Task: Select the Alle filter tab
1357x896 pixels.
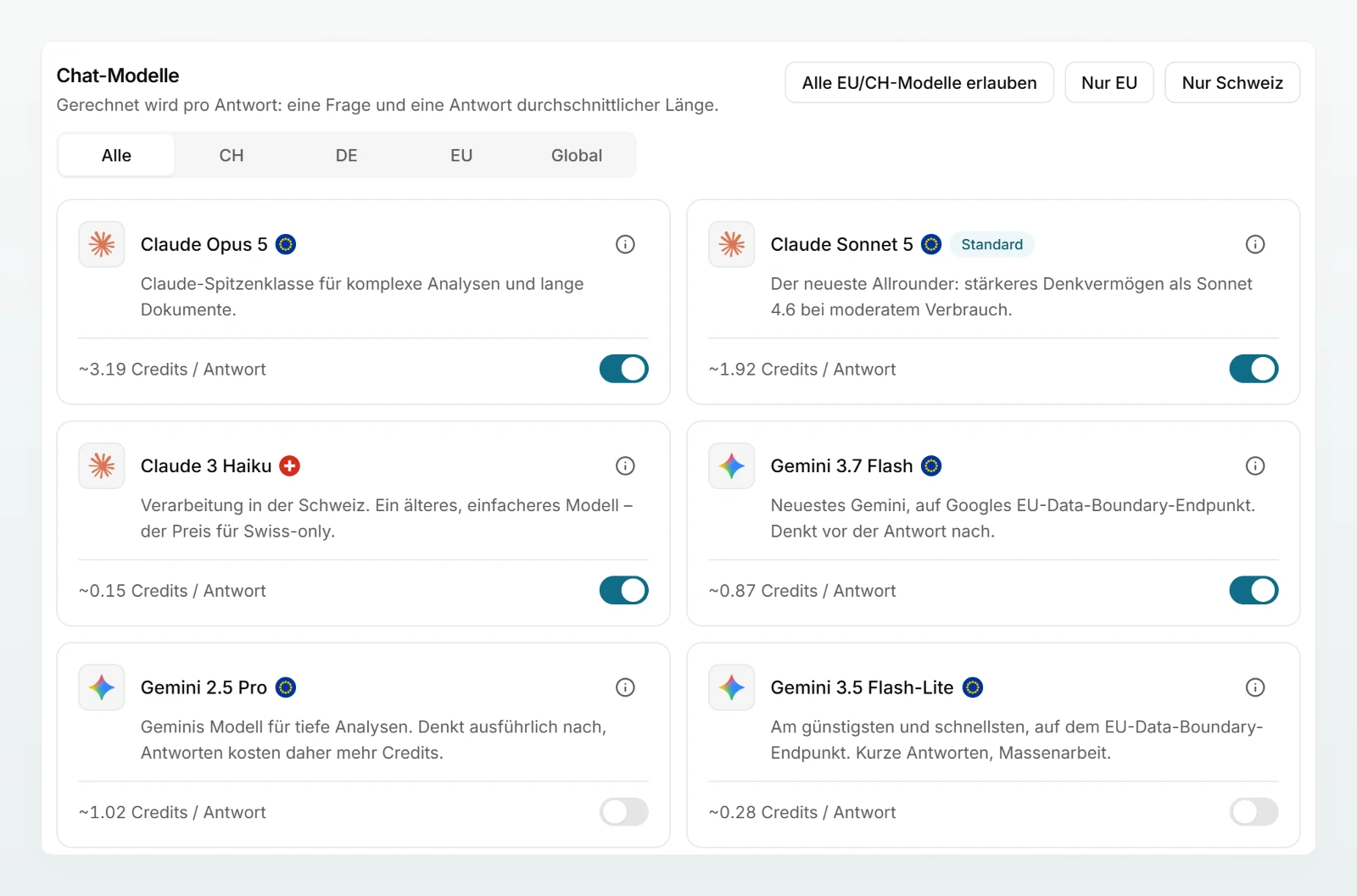Action: (116, 155)
